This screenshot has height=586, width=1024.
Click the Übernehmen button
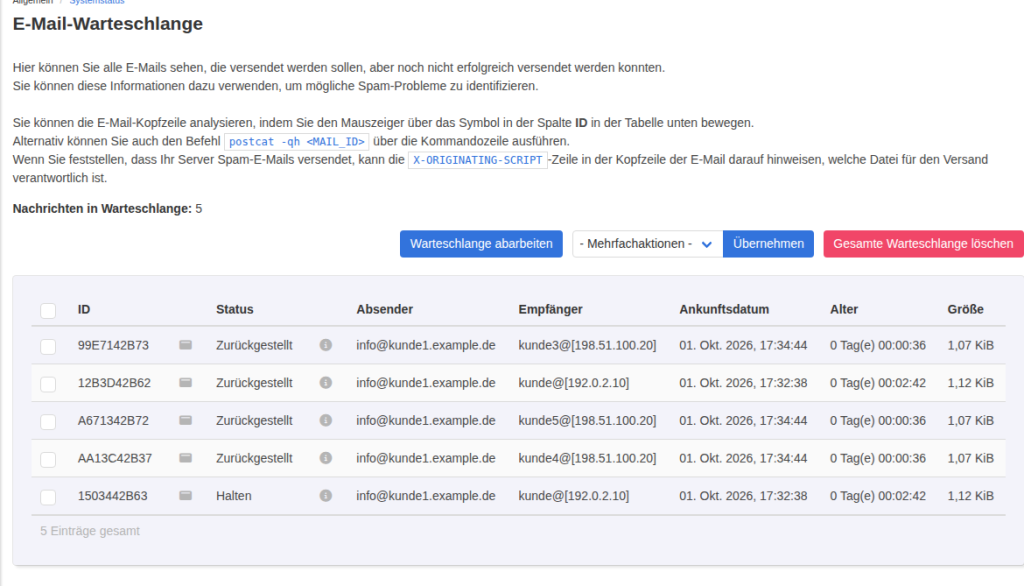coord(768,244)
